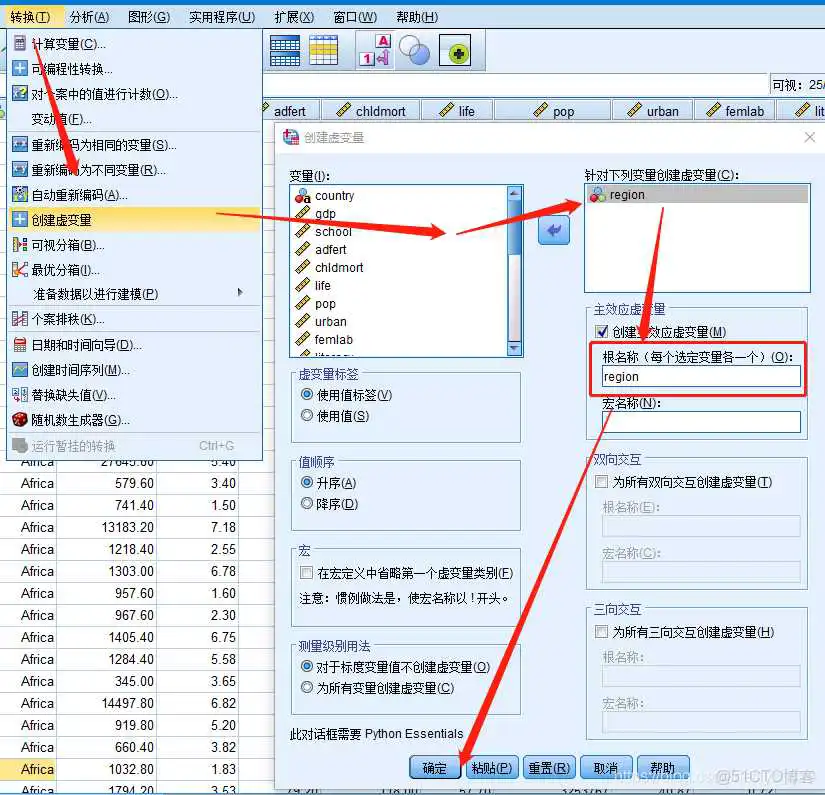
Task: Click scroll-down arrow of variable list
Action: (514, 348)
